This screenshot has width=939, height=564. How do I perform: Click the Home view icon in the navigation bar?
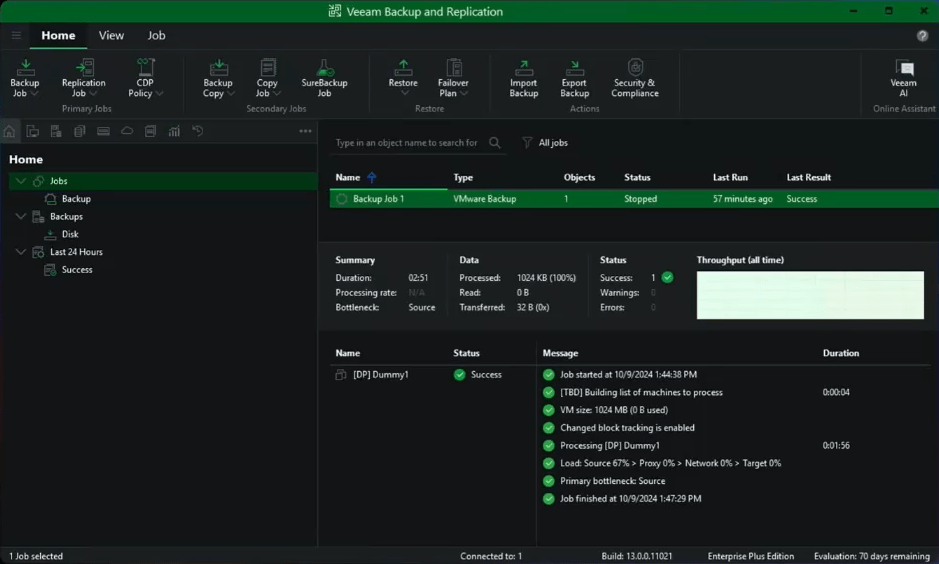pos(10,131)
